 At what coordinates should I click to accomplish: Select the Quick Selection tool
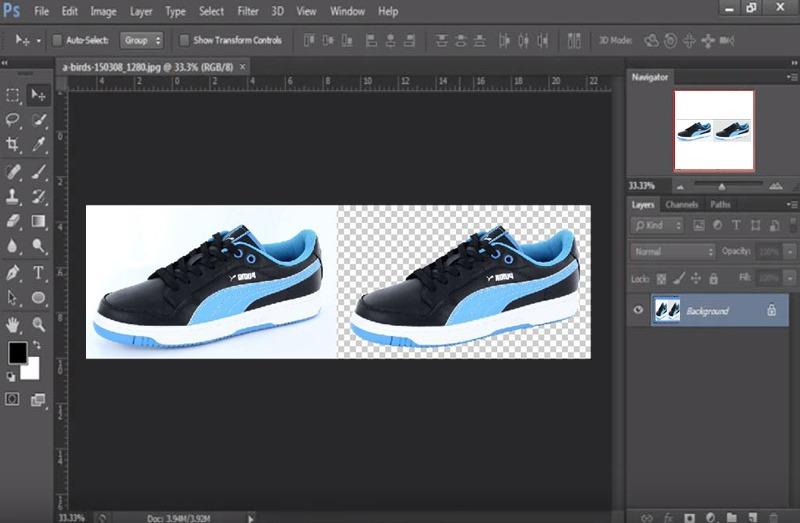pos(38,120)
